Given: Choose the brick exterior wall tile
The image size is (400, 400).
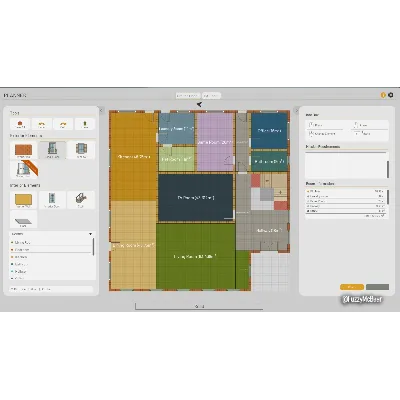Looking at the screenshot, I should pos(23,150).
